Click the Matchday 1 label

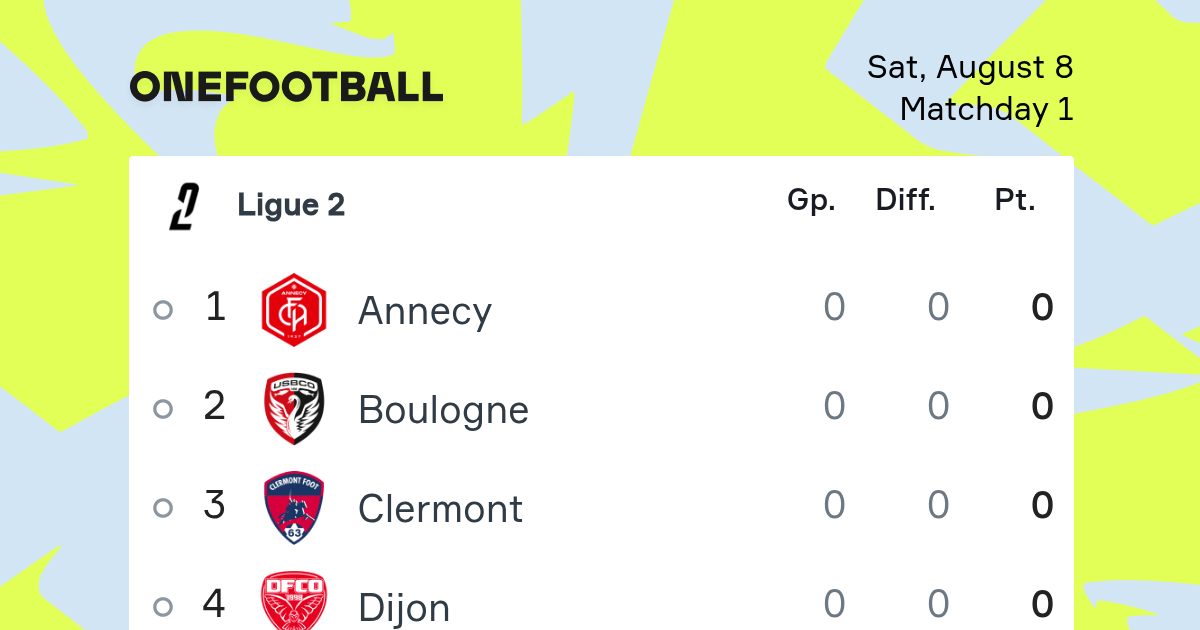pos(987,109)
